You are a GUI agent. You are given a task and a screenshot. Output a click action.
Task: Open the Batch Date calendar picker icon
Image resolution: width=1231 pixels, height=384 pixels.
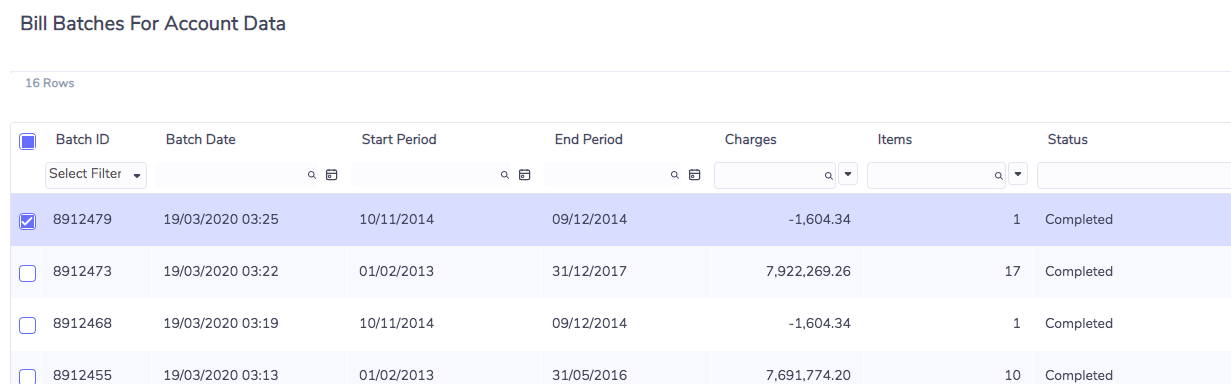[x=332, y=175]
